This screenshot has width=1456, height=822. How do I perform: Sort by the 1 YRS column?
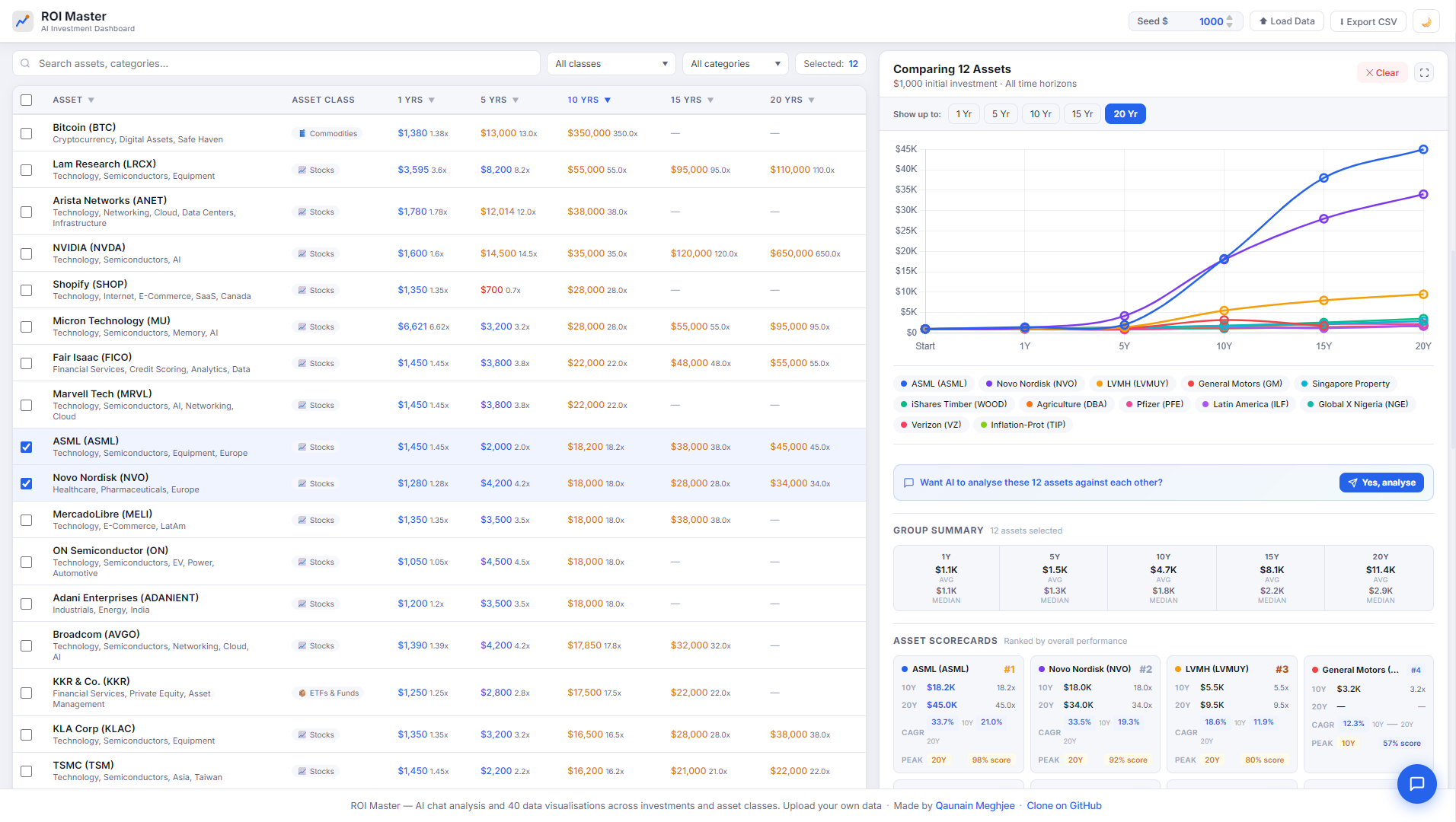pyautogui.click(x=416, y=100)
